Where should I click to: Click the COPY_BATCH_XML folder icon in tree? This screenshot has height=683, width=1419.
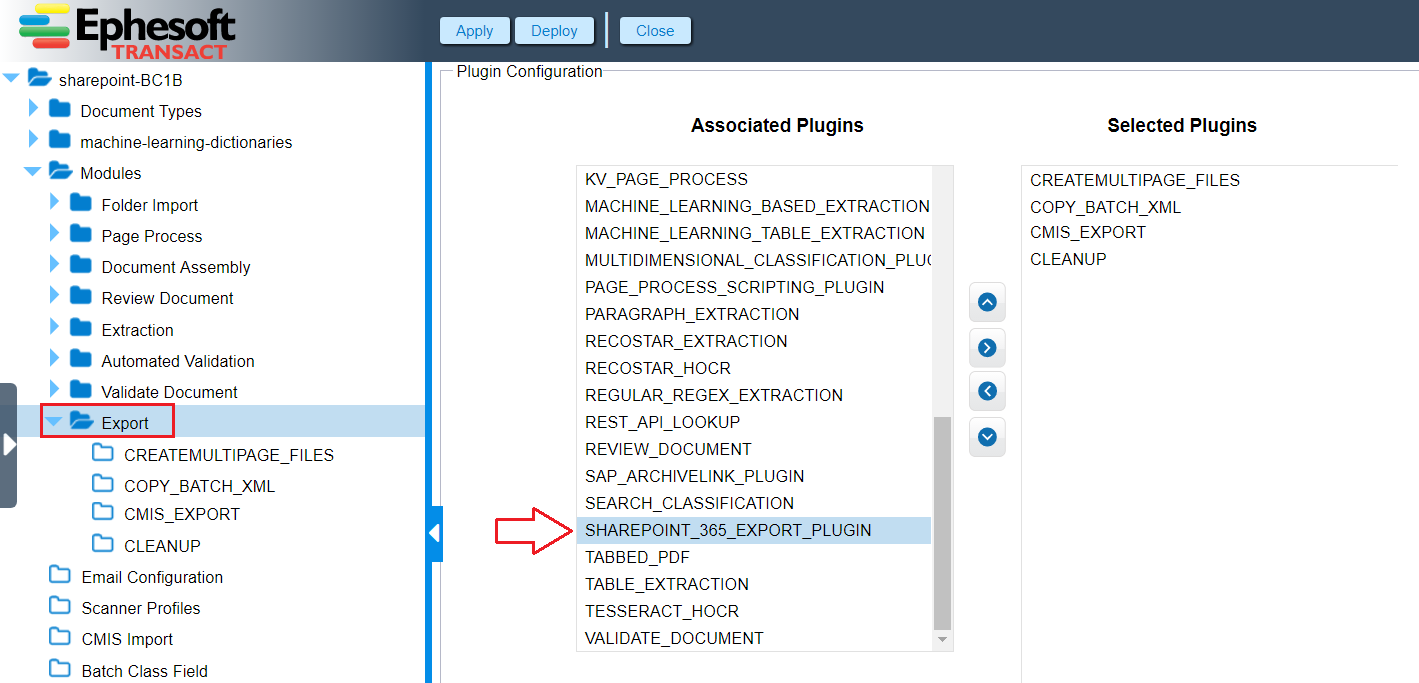point(103,484)
